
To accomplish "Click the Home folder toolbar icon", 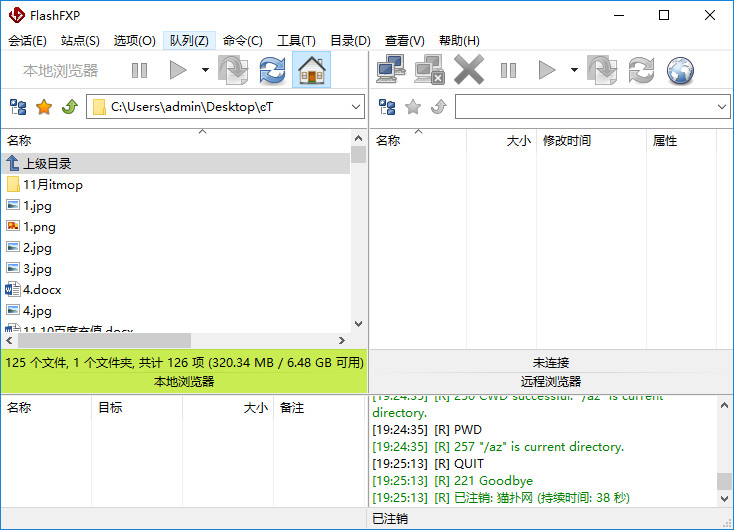I will [311, 70].
